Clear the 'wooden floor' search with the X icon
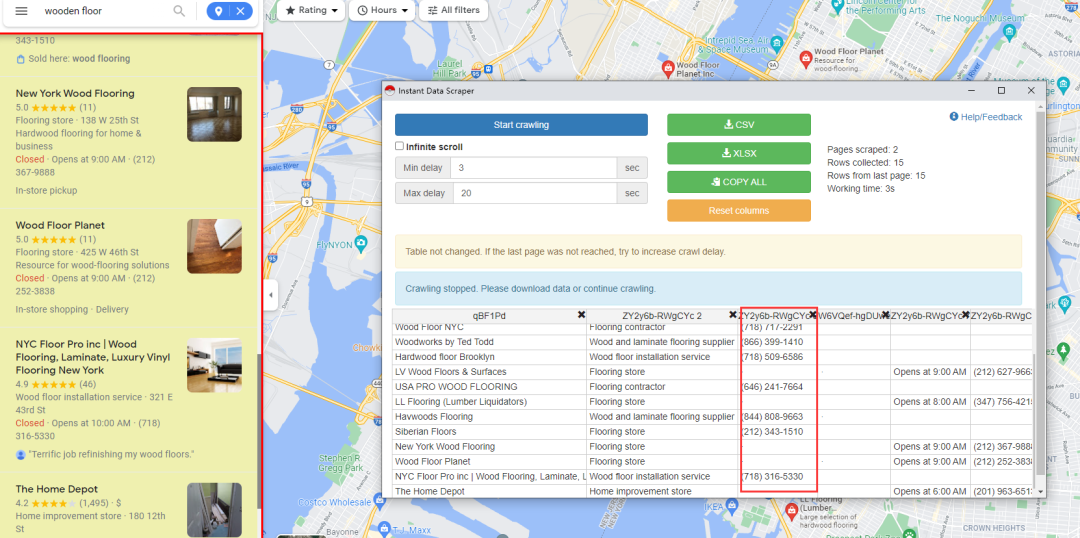The width and height of the screenshot is (1080, 538). [240, 11]
